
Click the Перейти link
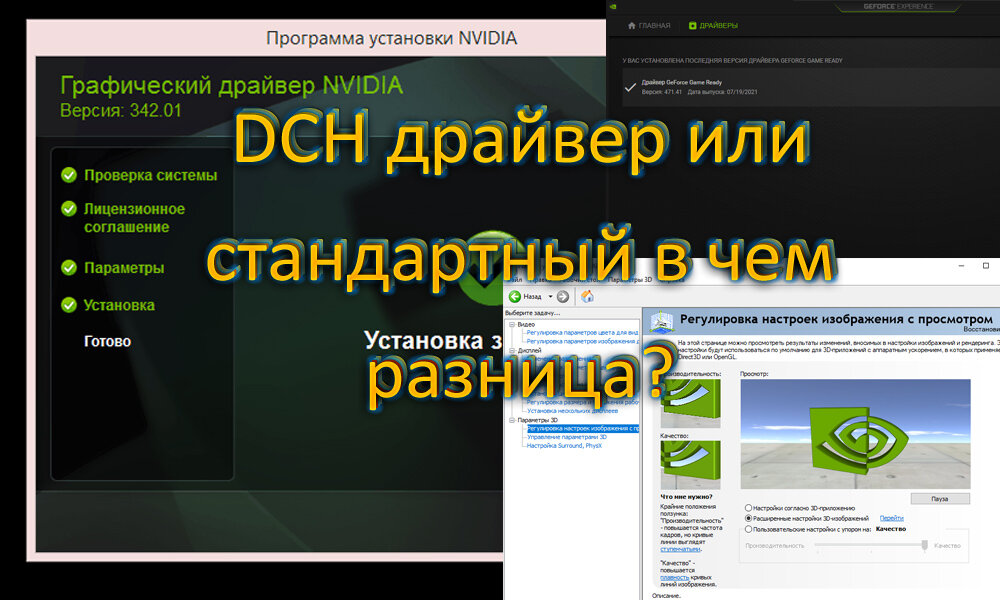coord(892,518)
